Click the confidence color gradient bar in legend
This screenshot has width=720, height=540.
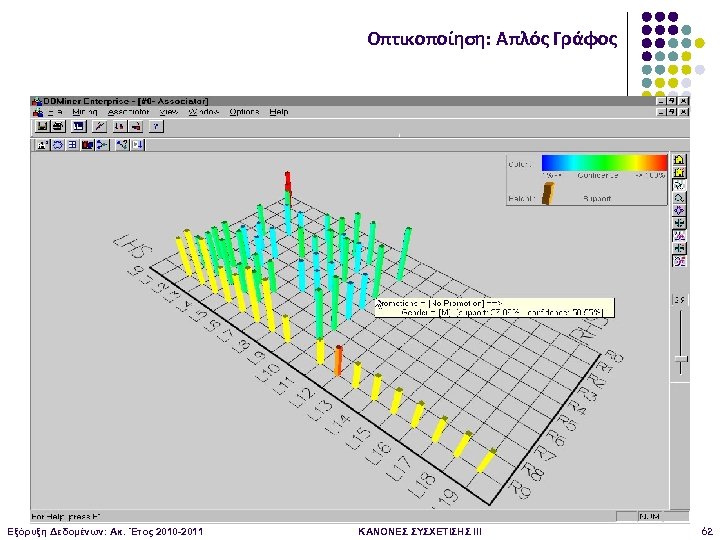click(x=604, y=163)
